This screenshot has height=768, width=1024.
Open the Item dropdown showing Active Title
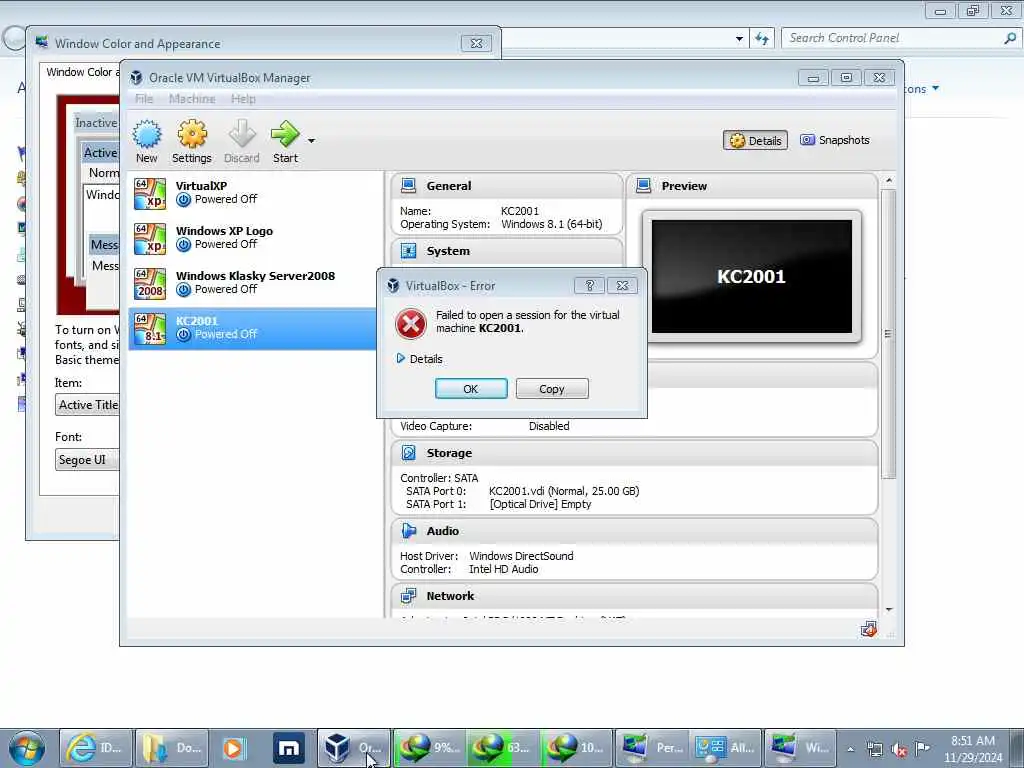coord(88,405)
